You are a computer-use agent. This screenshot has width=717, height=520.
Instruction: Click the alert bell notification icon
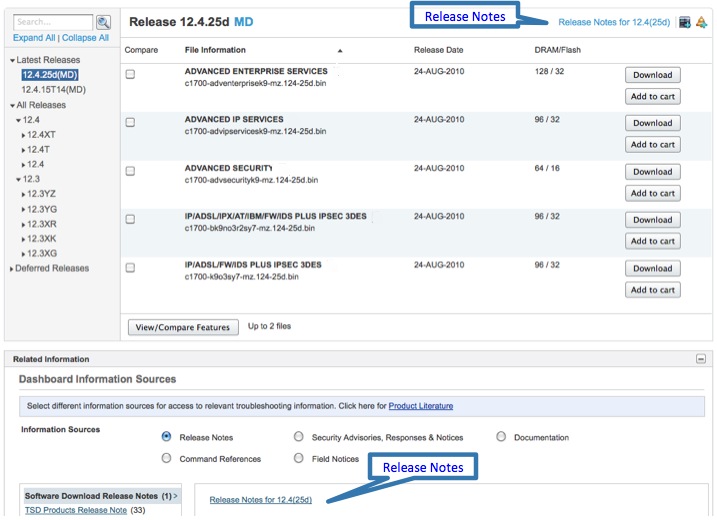tap(701, 22)
